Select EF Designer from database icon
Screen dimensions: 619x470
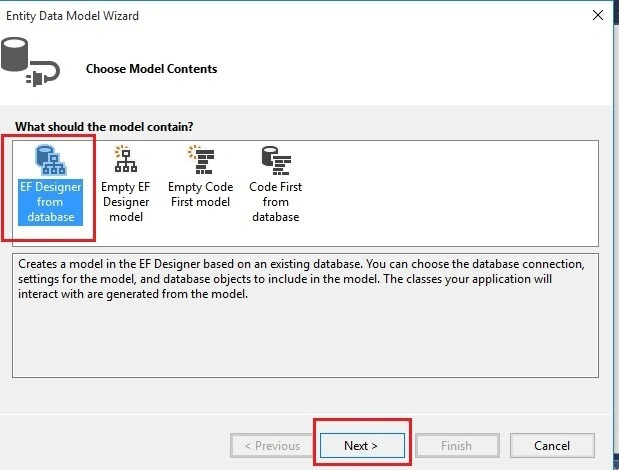point(51,160)
